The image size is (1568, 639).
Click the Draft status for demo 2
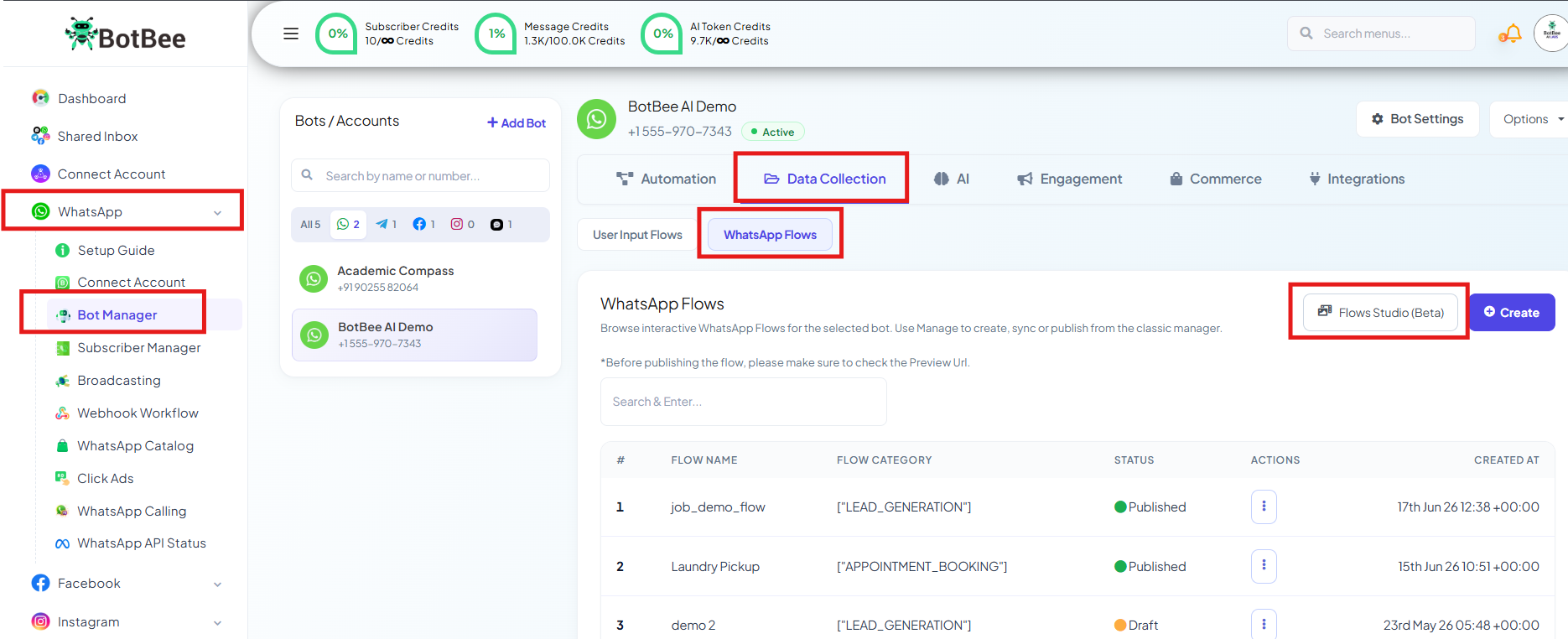coord(1136,626)
